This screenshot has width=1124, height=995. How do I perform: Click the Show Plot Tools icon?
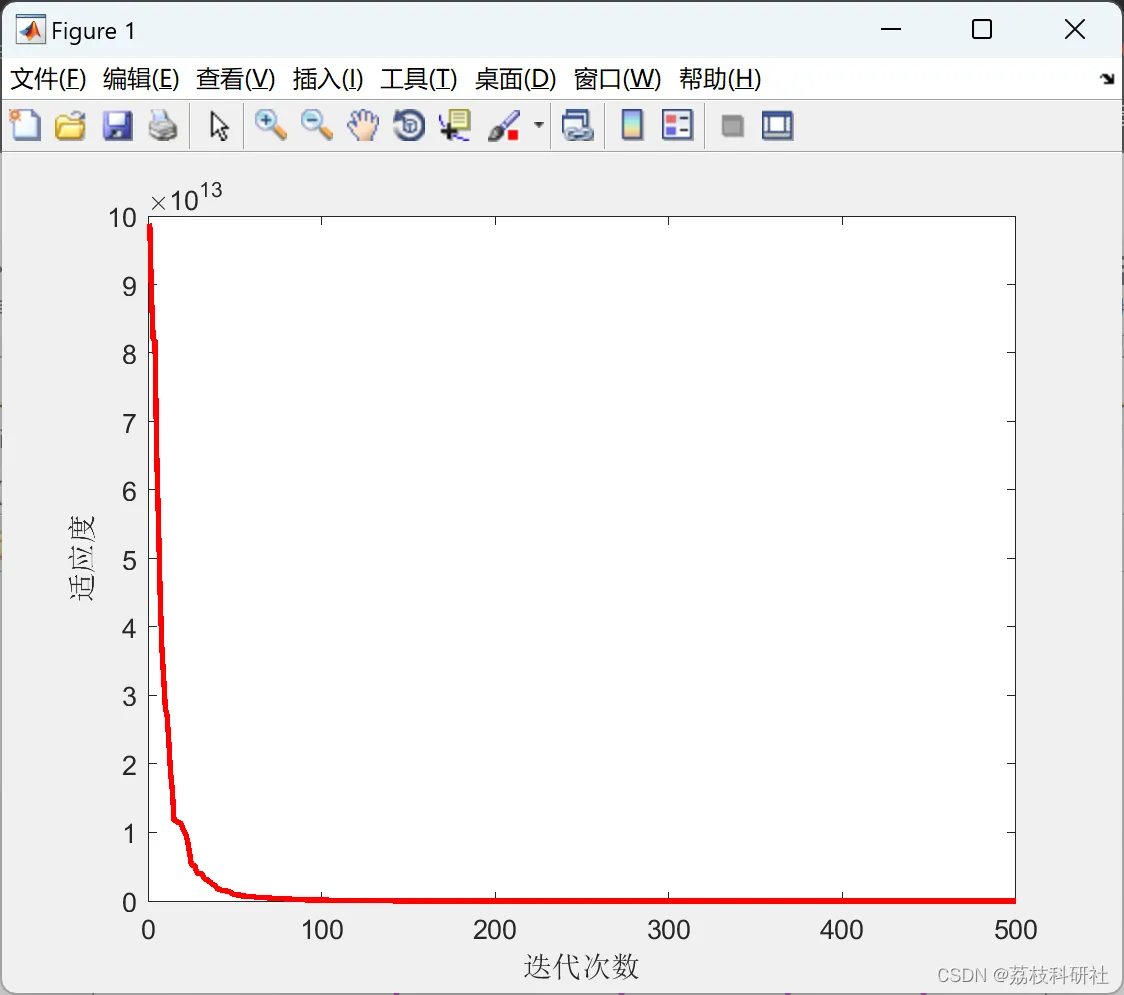777,125
